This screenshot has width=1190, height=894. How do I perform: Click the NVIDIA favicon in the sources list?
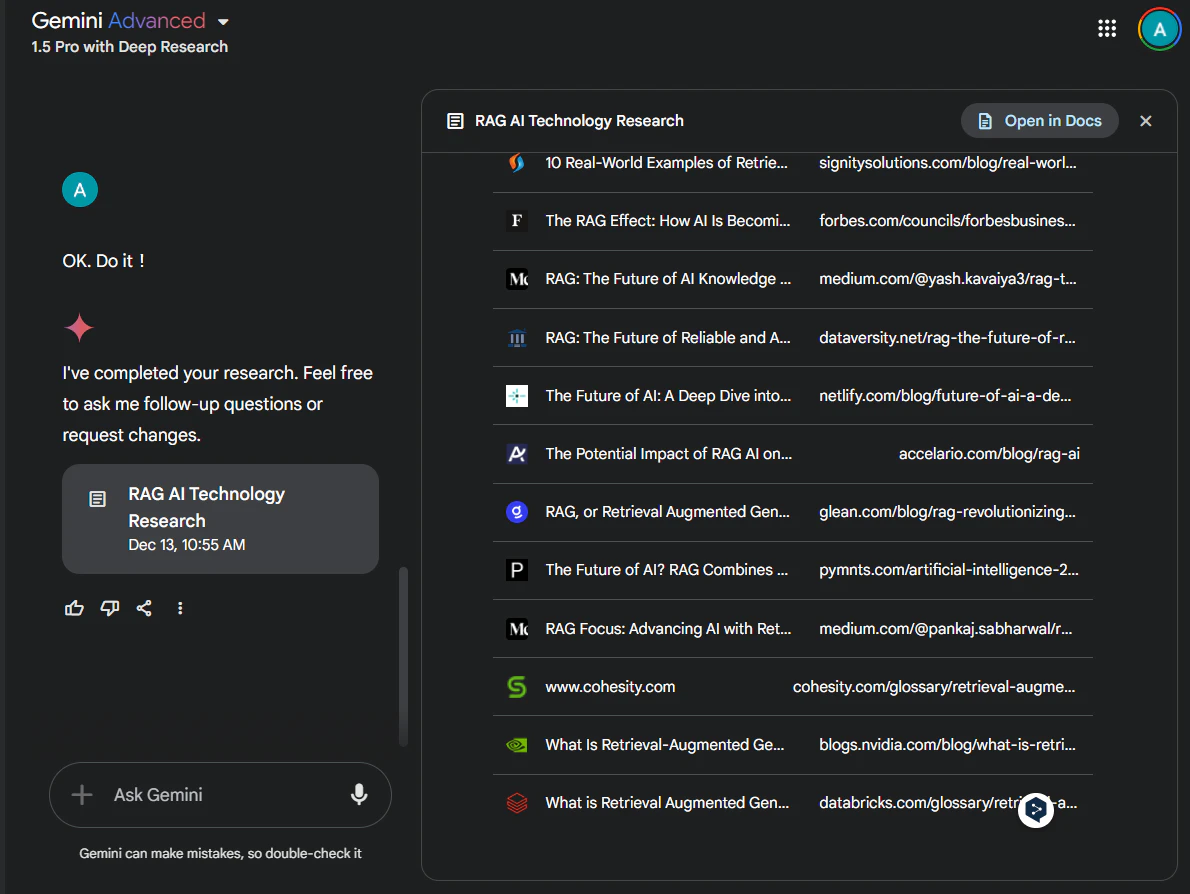point(517,745)
